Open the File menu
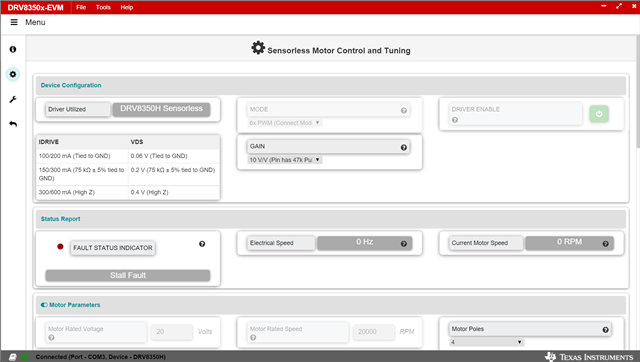Image resolution: width=640 pixels, height=362 pixels. [x=81, y=7]
